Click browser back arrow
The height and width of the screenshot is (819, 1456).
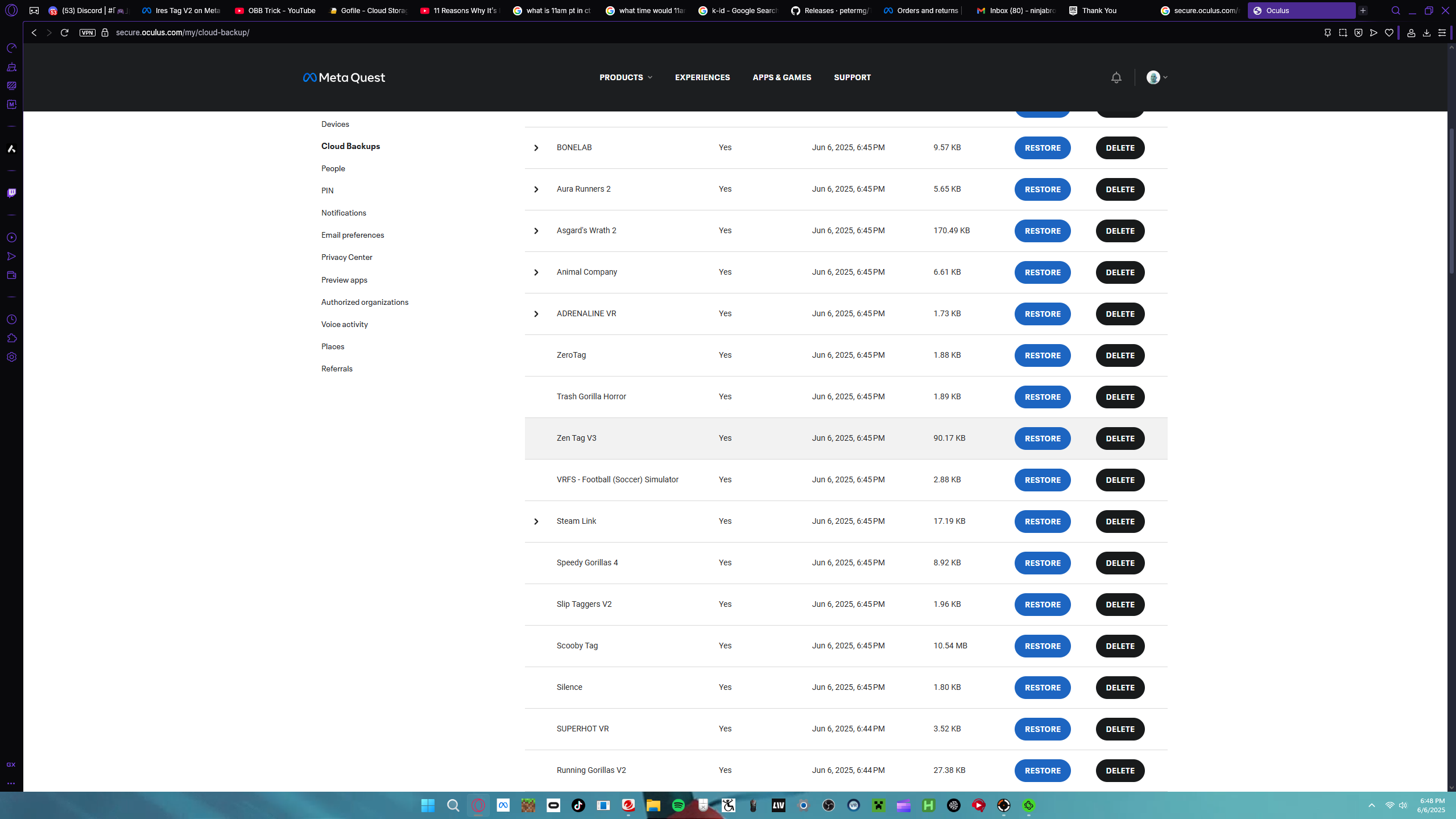[34, 33]
